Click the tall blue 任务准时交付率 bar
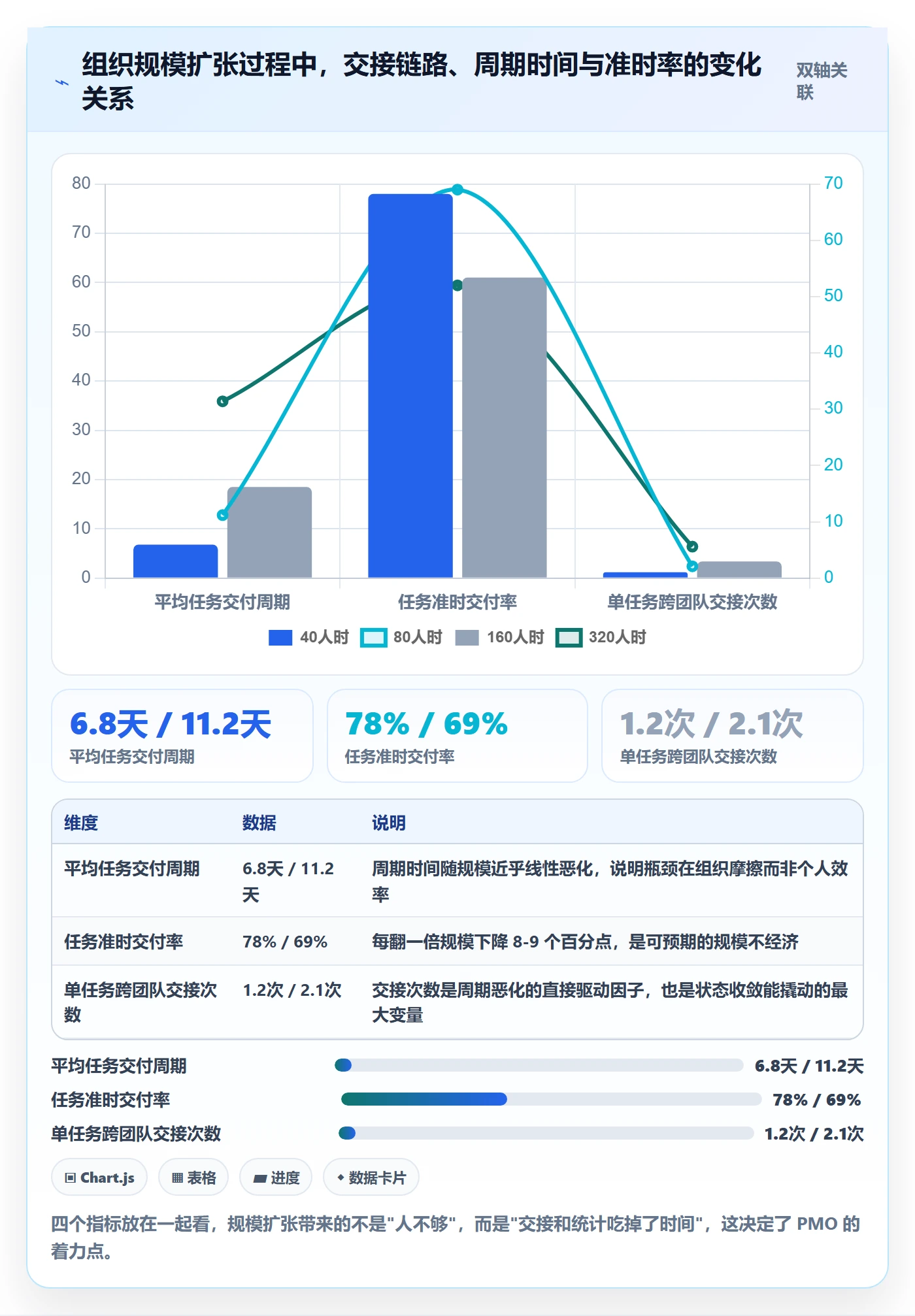 [410, 386]
